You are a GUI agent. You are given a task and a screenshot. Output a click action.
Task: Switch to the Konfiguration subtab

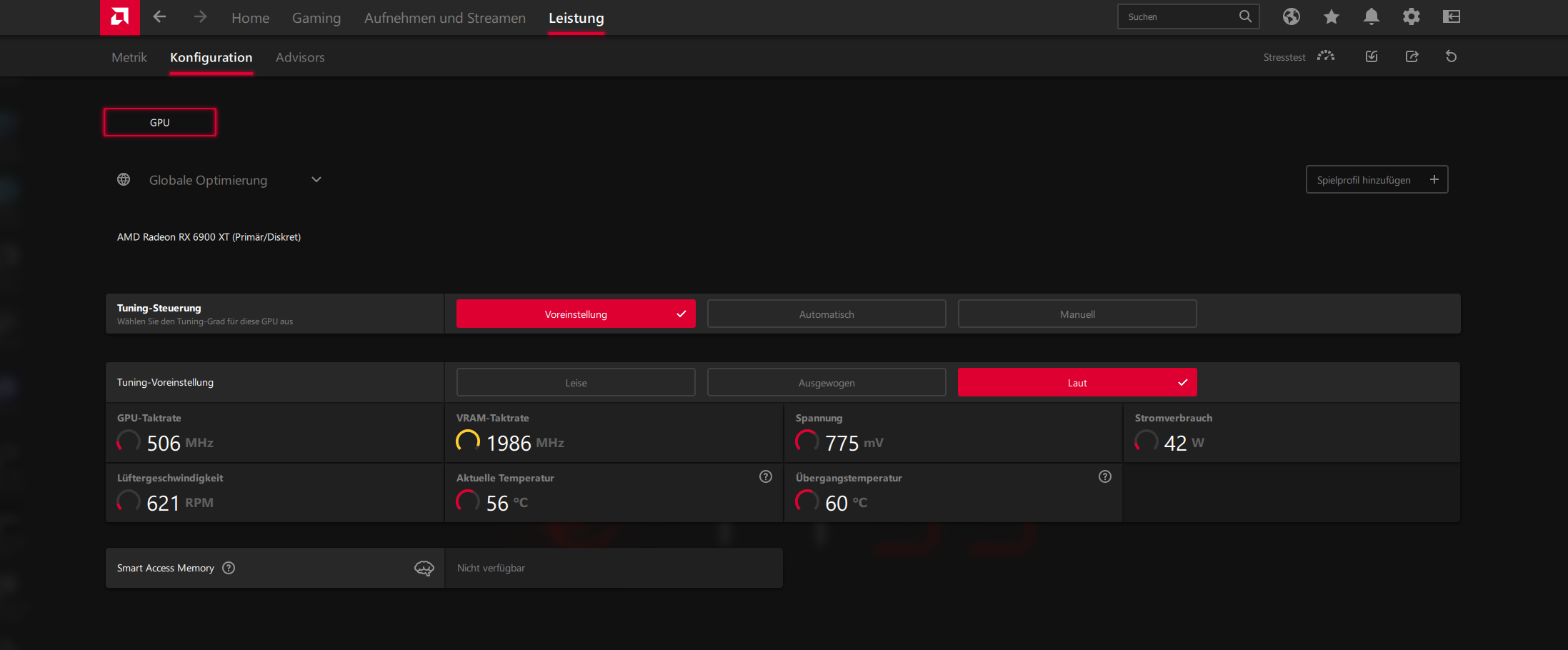click(211, 57)
